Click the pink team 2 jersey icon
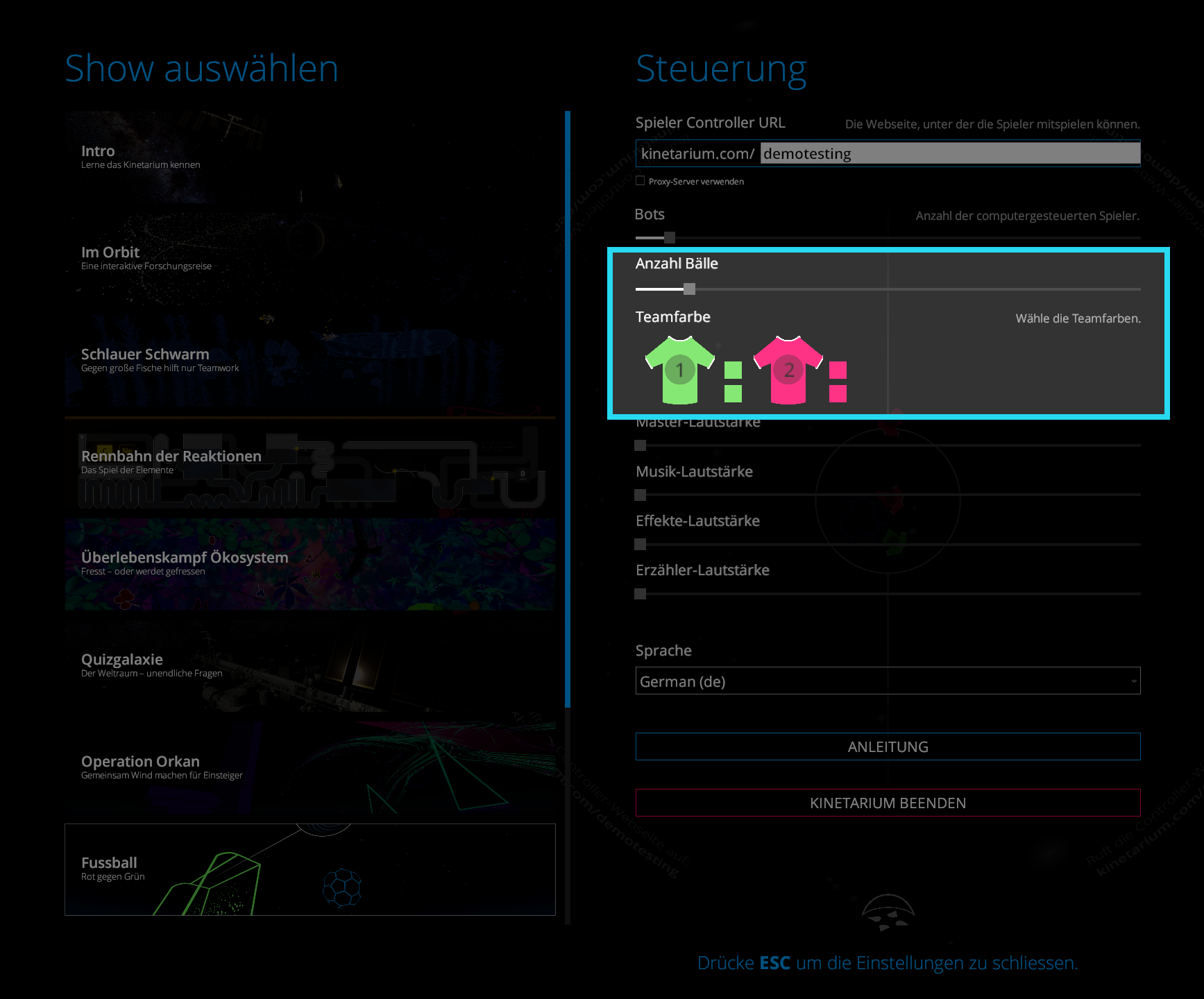This screenshot has width=1204, height=999. tap(788, 370)
